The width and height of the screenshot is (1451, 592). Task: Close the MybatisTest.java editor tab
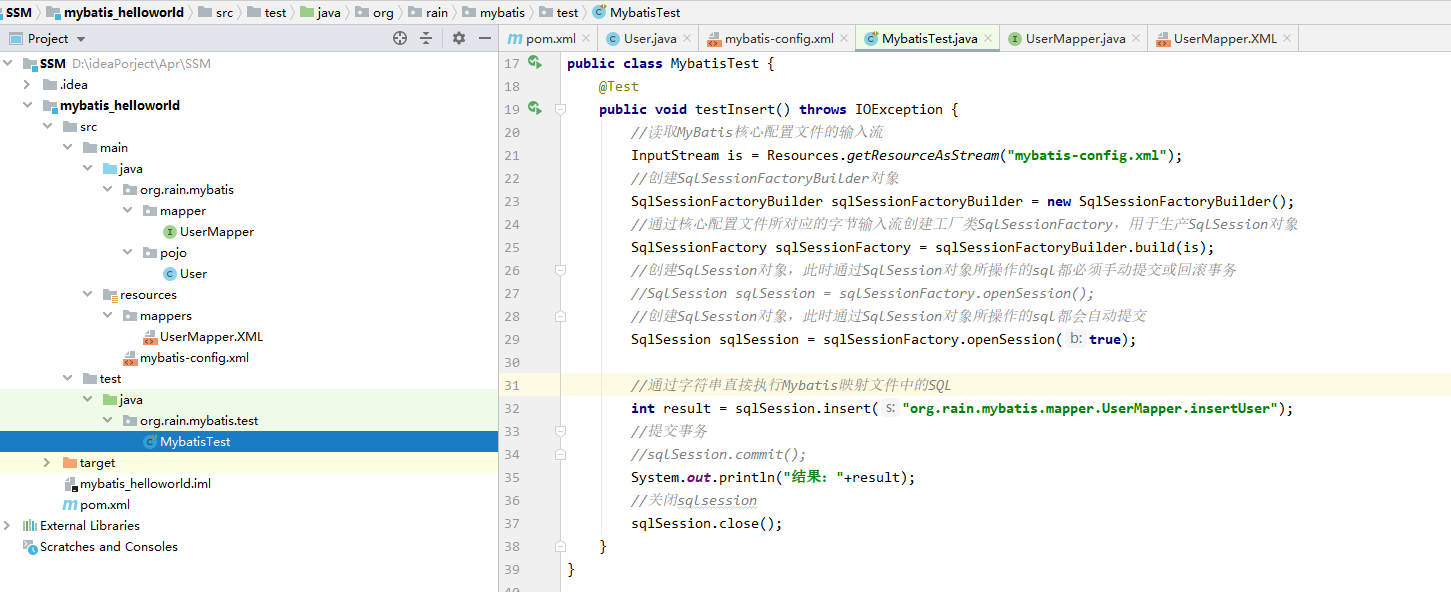click(988, 39)
